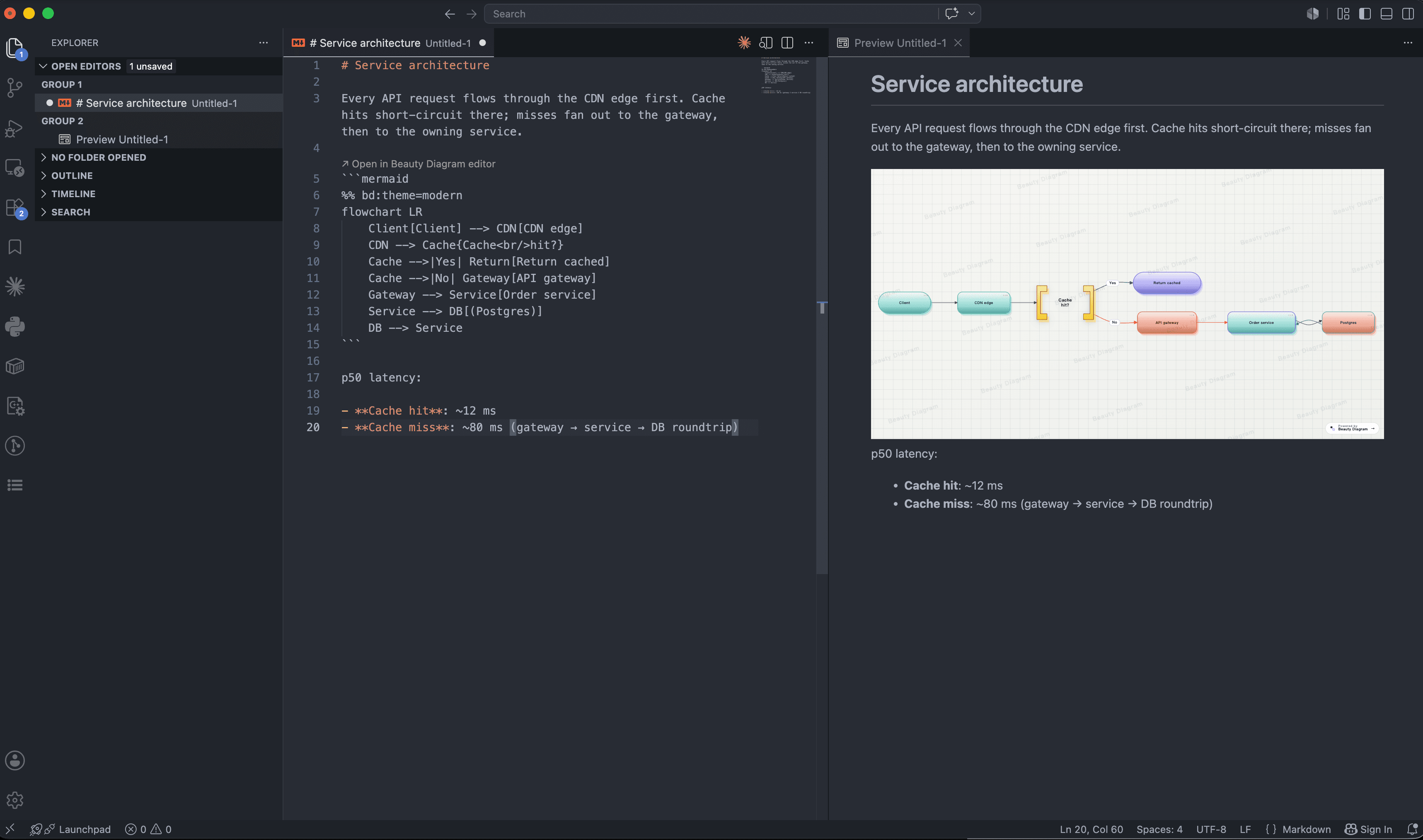Viewport: 1423px width, 840px height.
Task: Close the Preview Untitled-1 tab
Action: [958, 43]
